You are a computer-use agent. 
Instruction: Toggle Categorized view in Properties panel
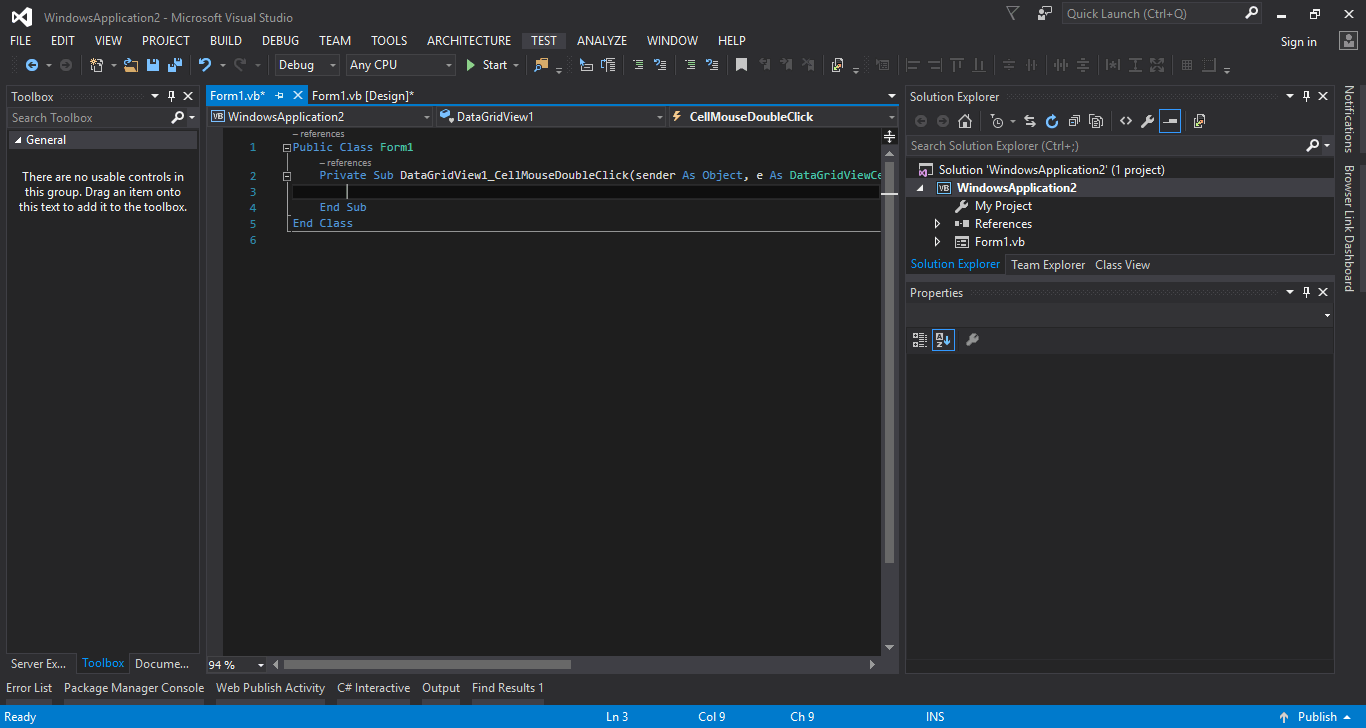point(920,340)
